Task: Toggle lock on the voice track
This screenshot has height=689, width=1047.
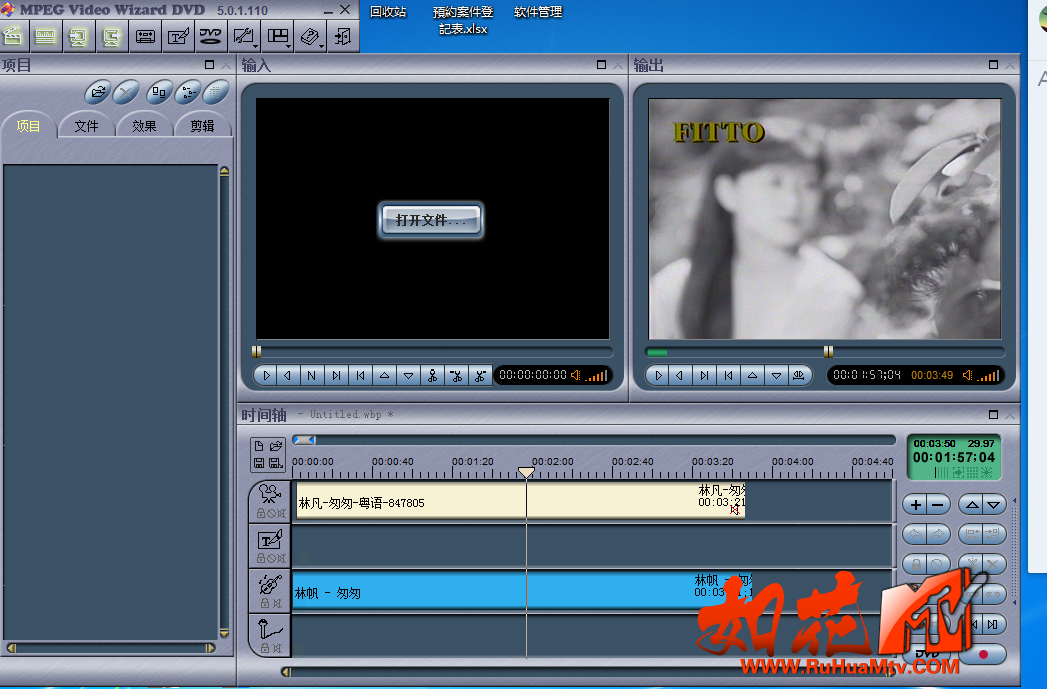Action: tap(265, 648)
